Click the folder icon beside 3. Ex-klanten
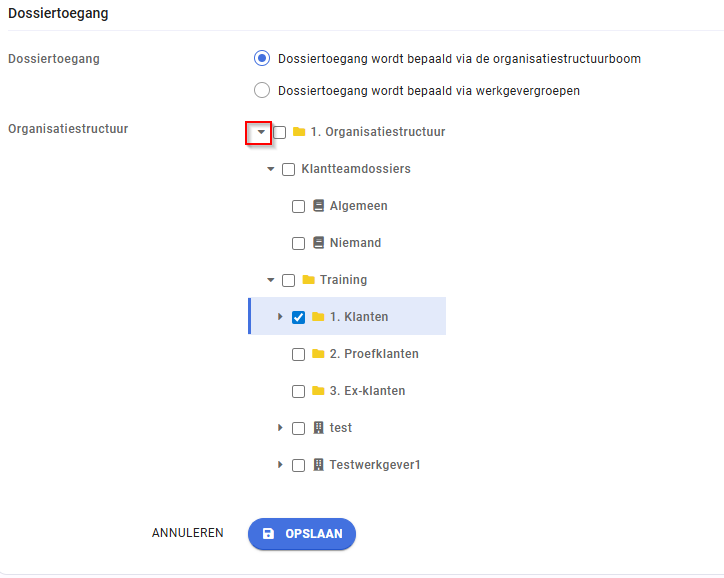Image resolution: width=724 pixels, height=578 pixels. click(x=318, y=391)
